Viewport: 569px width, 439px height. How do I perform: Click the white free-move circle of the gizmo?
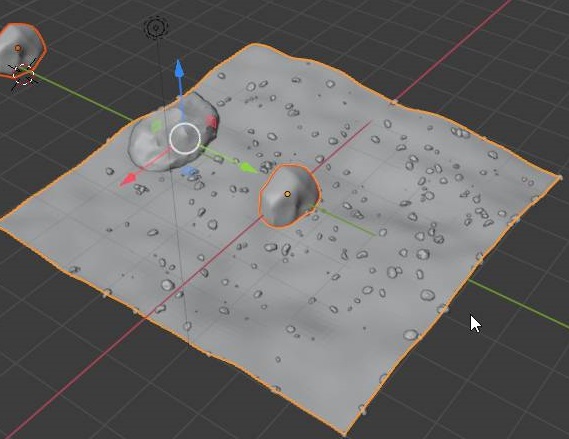pyautogui.click(x=185, y=138)
